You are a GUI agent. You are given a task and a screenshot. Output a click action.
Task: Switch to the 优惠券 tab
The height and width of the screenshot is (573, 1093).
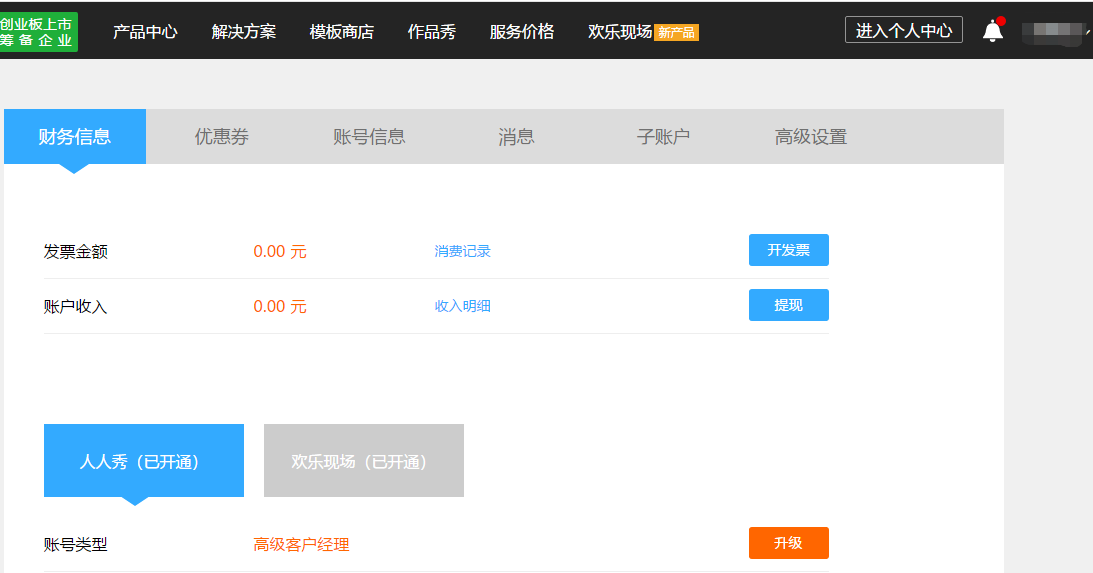(x=222, y=137)
